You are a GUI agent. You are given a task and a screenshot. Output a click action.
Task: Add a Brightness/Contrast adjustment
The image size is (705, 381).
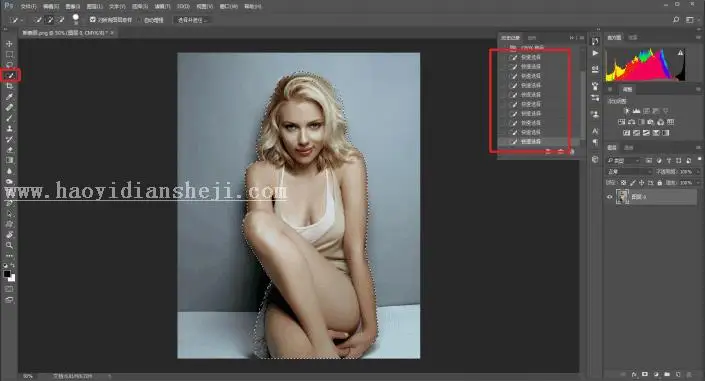pyautogui.click(x=627, y=111)
